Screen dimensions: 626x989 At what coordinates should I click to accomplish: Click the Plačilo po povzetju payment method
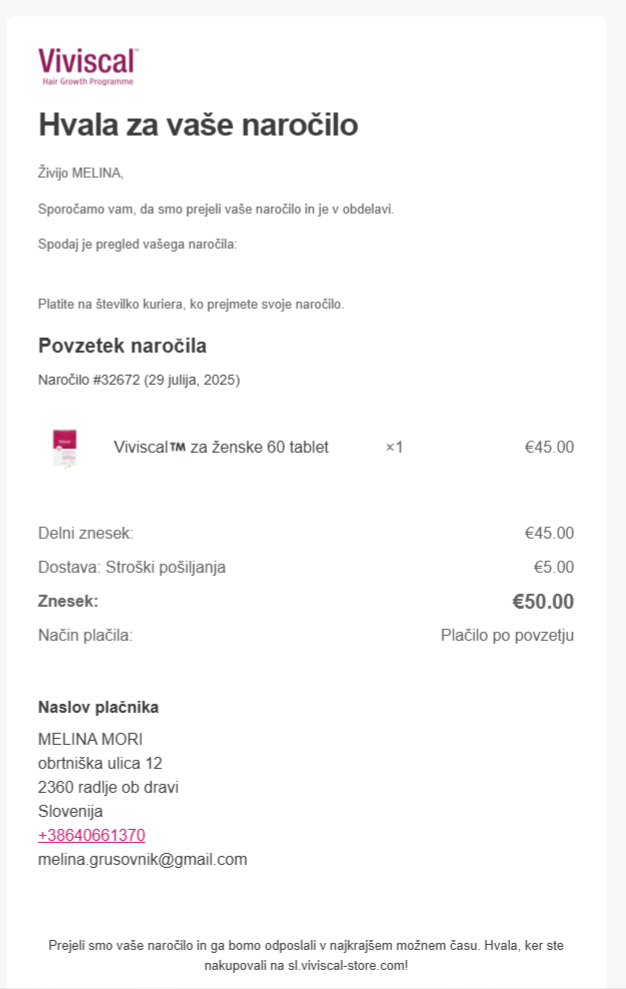point(507,635)
